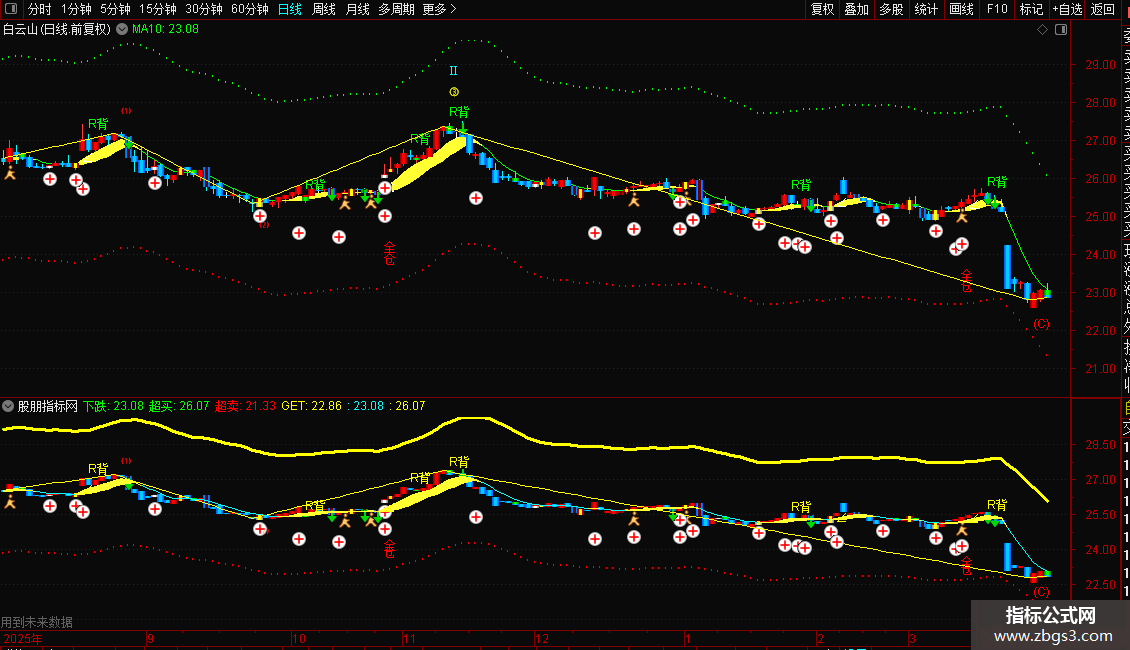Click the diamond icon in the chart header

tap(1042, 30)
